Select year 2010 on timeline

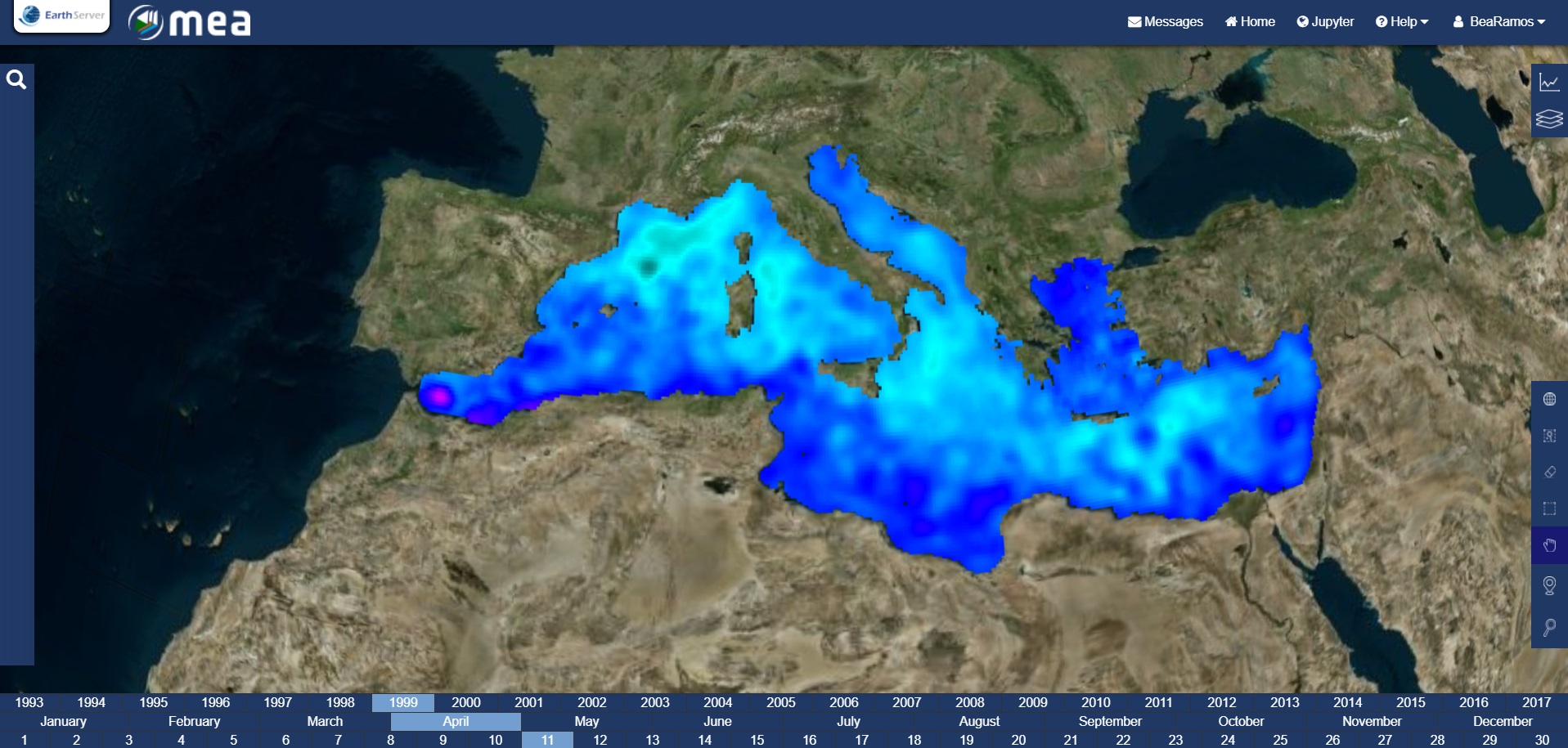[x=1096, y=702]
